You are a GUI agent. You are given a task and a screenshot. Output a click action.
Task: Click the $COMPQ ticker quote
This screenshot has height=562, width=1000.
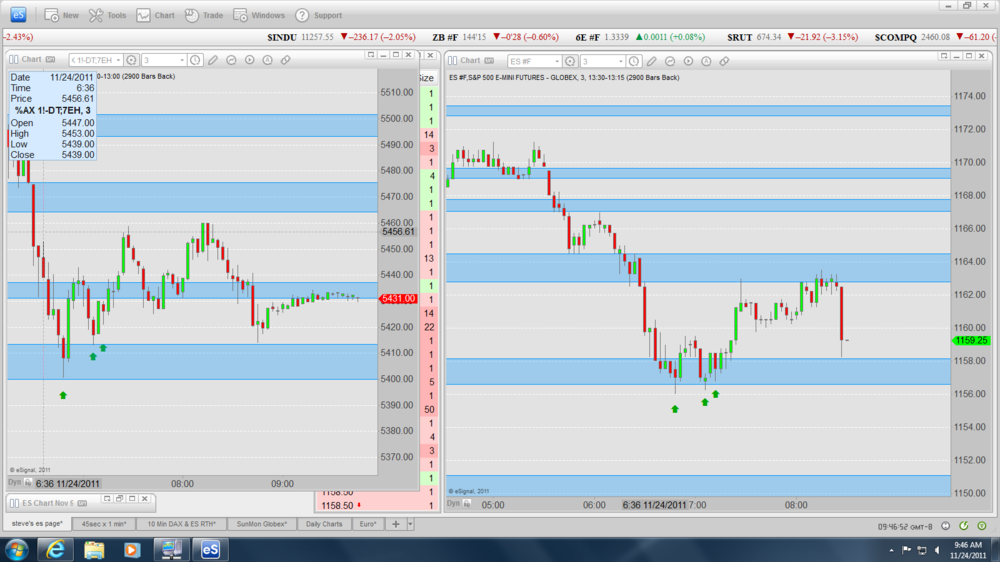tap(934, 37)
